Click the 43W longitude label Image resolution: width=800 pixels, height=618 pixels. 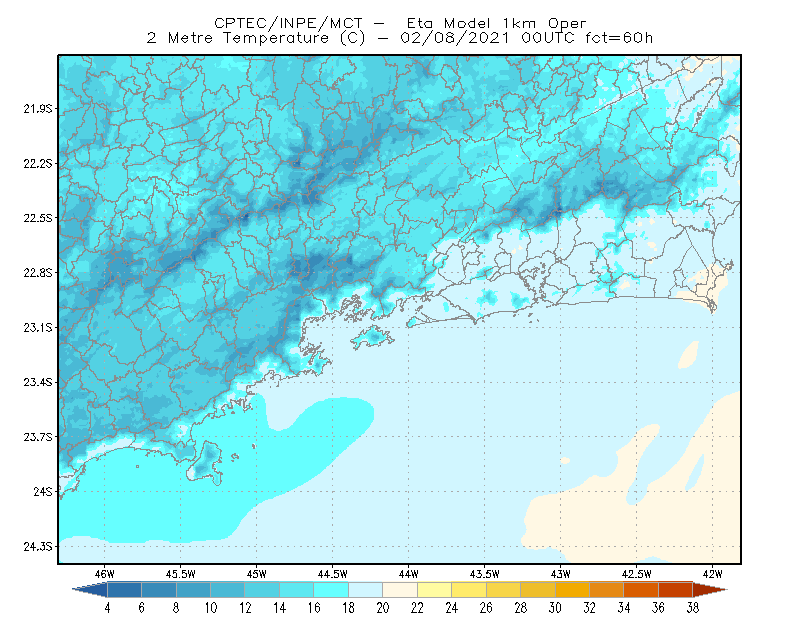[x=560, y=574]
